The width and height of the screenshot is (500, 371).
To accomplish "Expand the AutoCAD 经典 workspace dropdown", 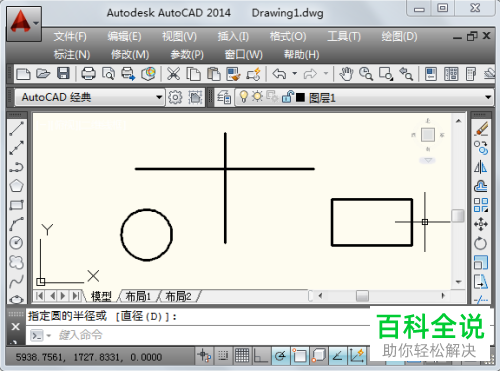I will (159, 97).
